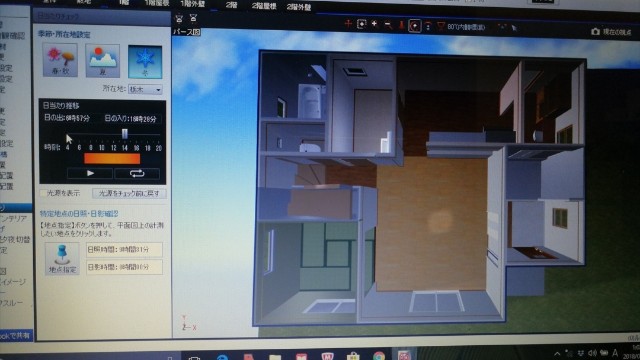This screenshot has width=640, height=360.
Task: Toggle the loop repeat playback button
Action: click(x=137, y=173)
